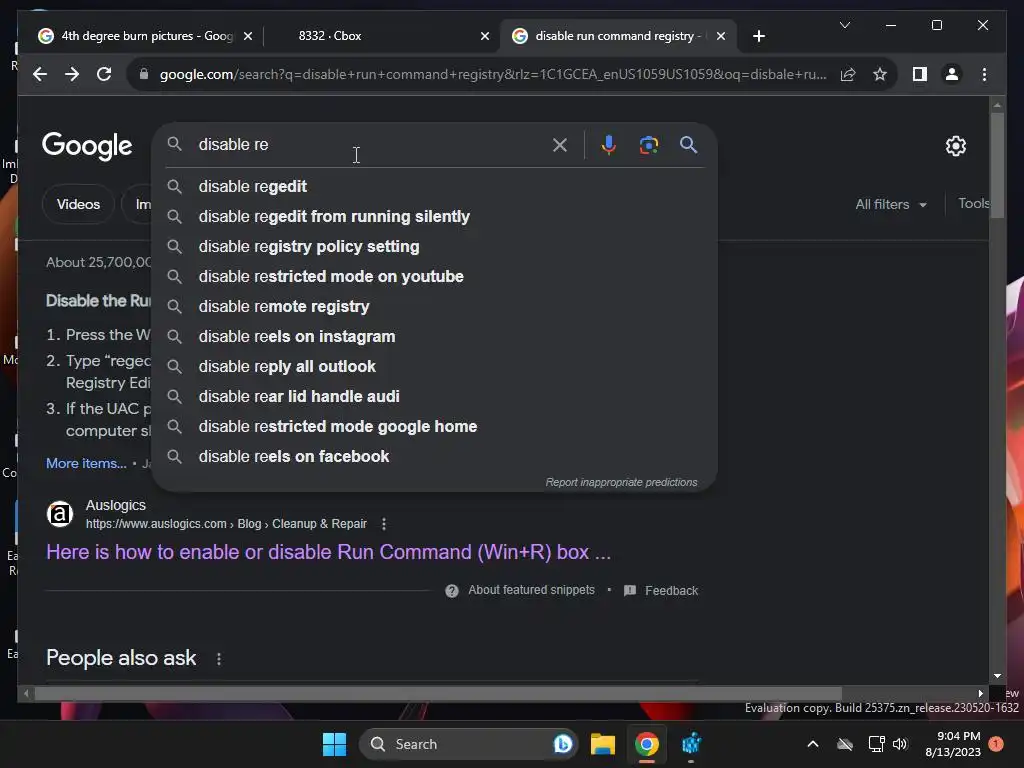Close the '4th degree burn pictures' tab
This screenshot has width=1024, height=768.
pyautogui.click(x=248, y=36)
